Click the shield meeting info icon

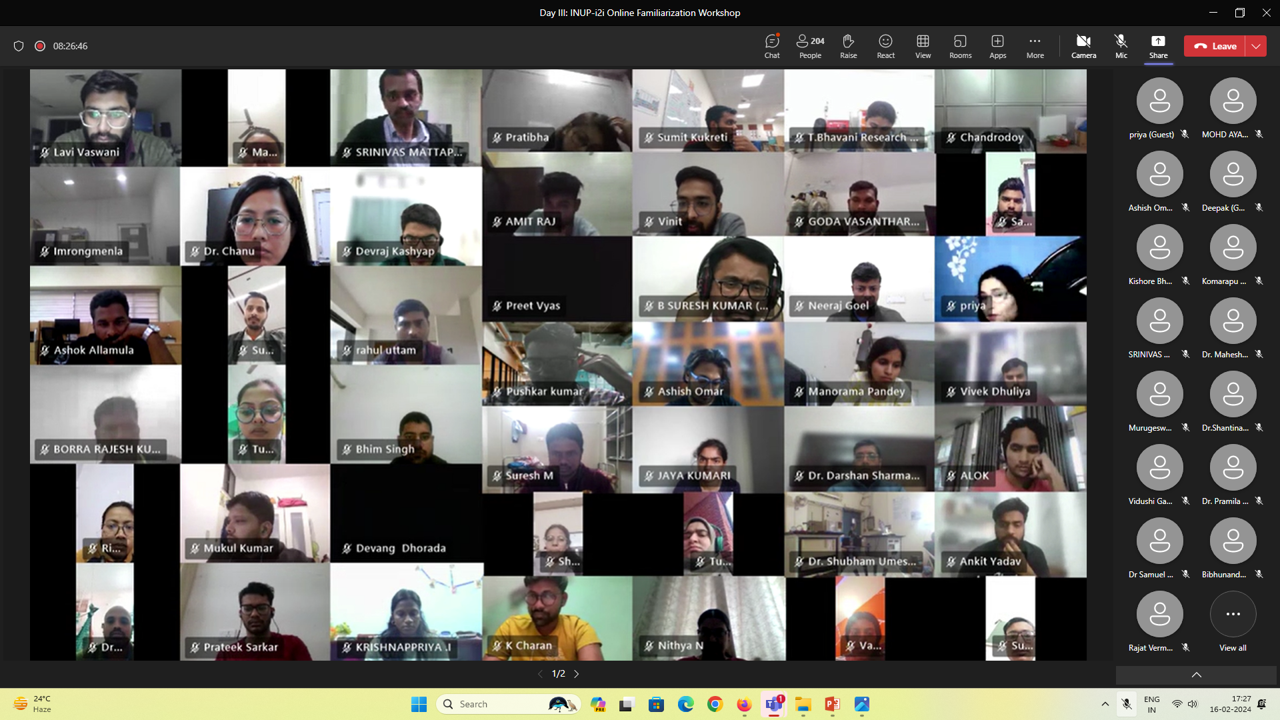18,46
